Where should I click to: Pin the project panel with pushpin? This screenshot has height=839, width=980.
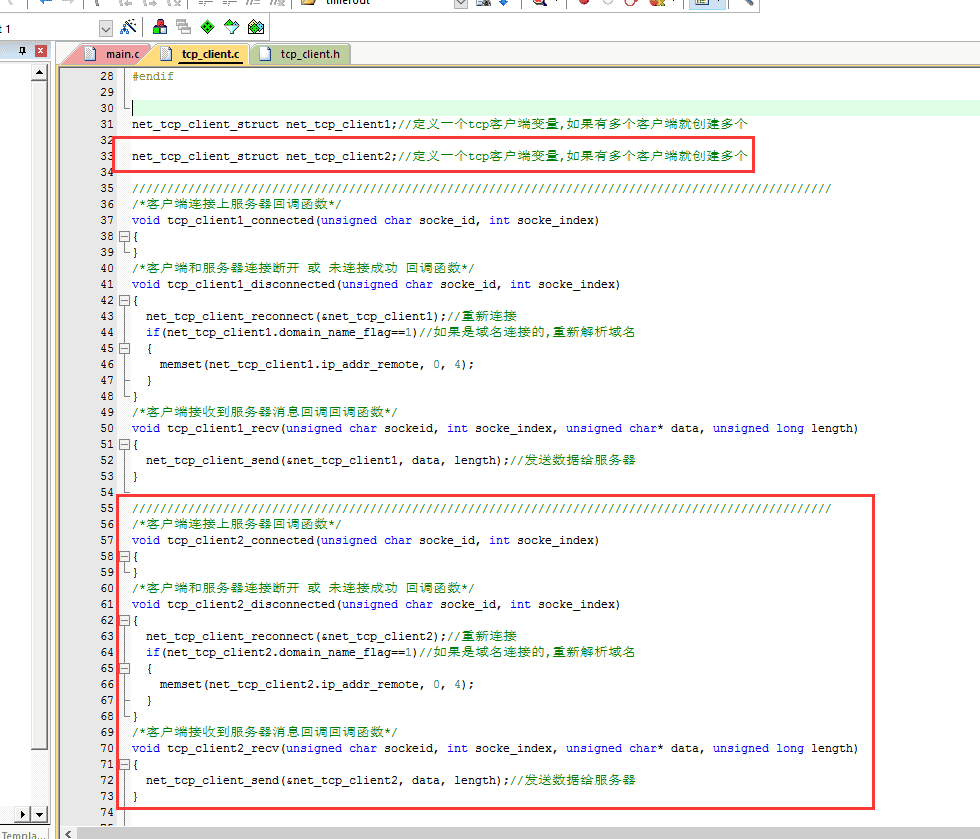[23, 51]
